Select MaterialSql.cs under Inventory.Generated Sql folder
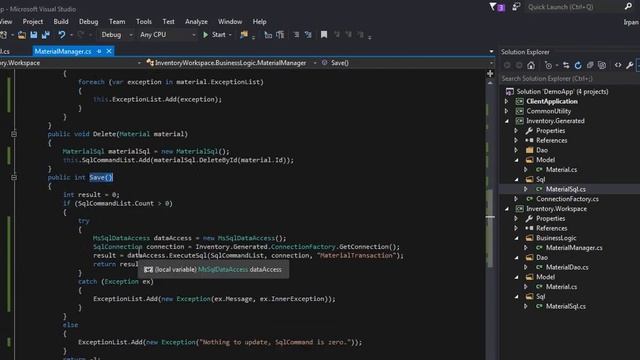 [566, 189]
